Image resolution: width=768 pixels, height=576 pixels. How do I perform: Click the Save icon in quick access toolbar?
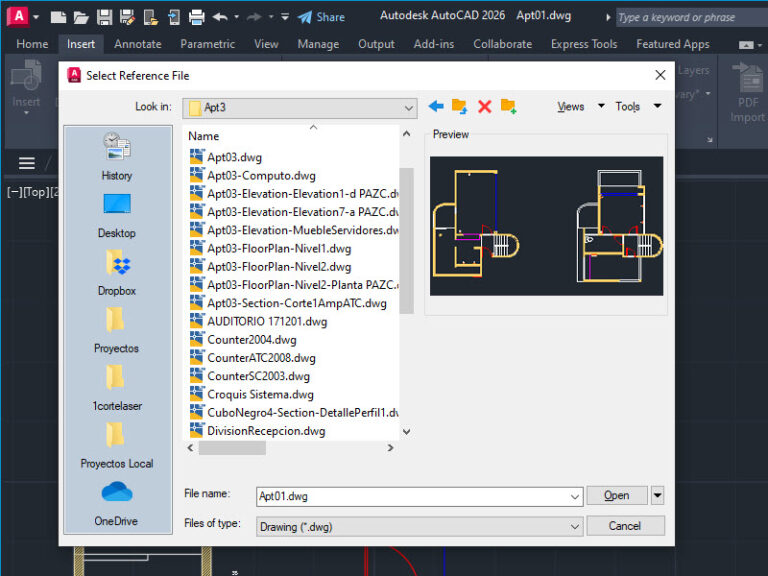coord(104,18)
